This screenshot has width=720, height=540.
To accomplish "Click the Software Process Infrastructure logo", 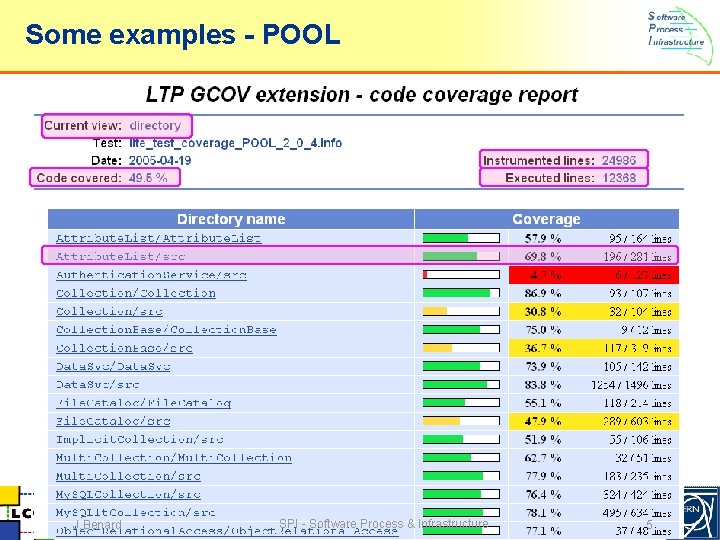I will point(680,35).
